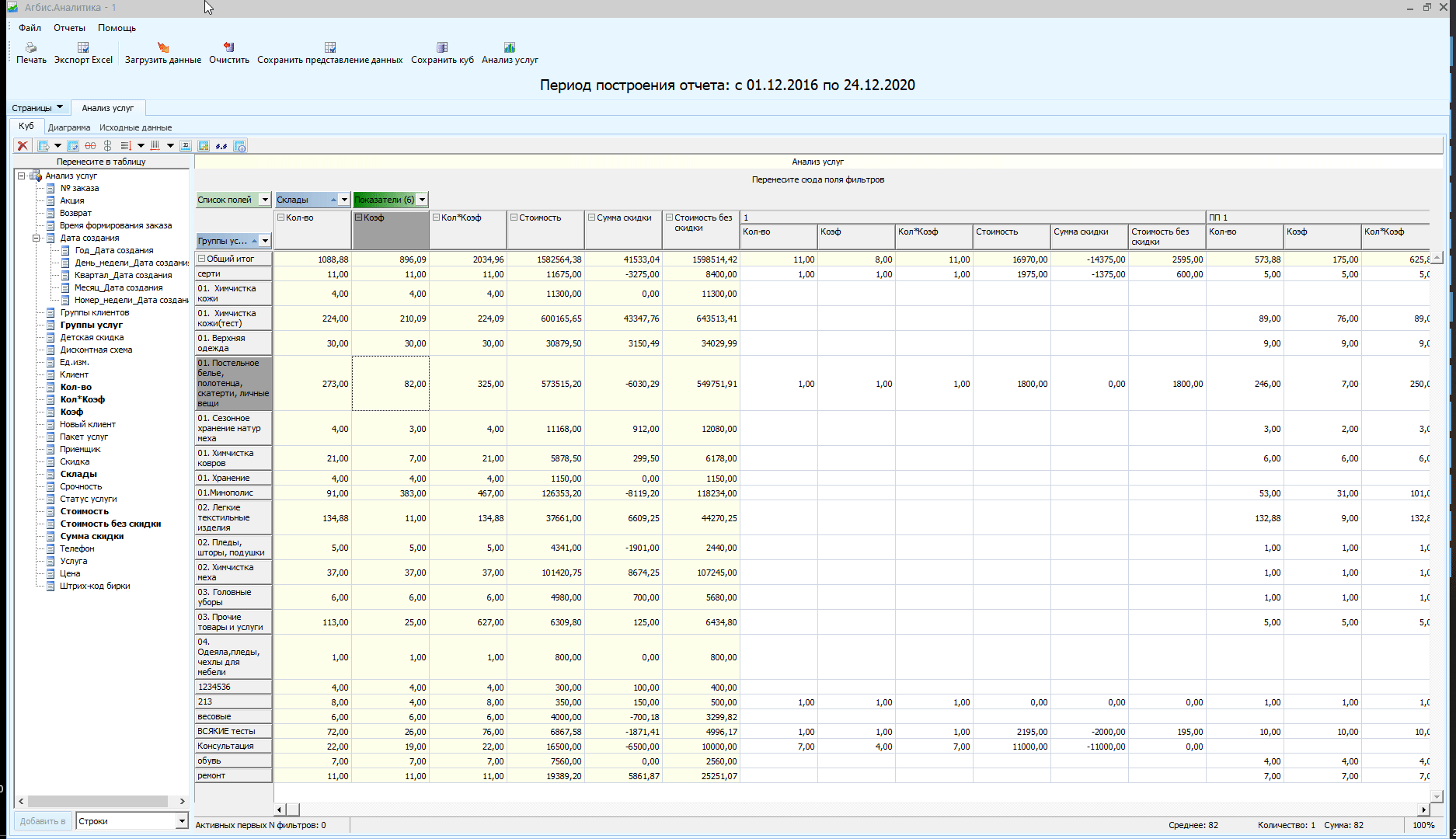Image resolution: width=1456 pixels, height=839 pixels.
Task: Click the Печать printer icon
Action: click(31, 47)
